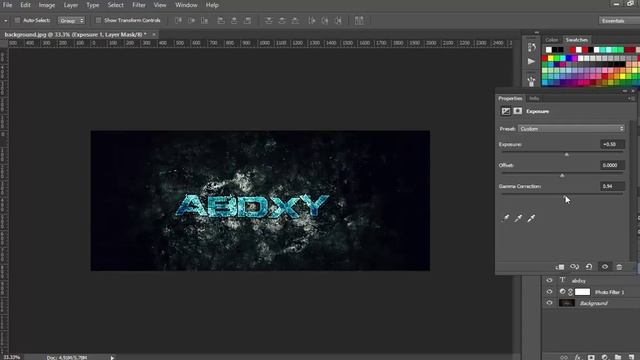The image size is (640, 360).
Task: Click the Align right edges icon
Action: click(x=247, y=20)
